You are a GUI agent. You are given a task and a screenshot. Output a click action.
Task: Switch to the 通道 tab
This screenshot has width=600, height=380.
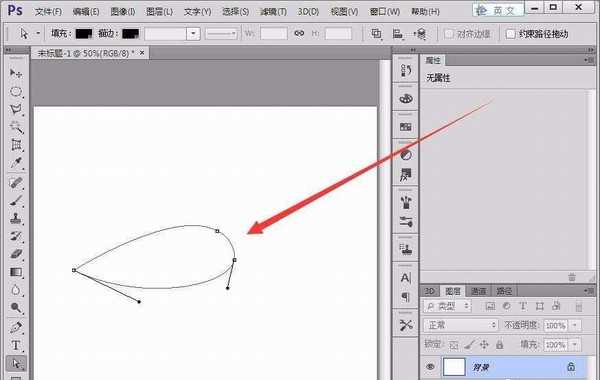(478, 291)
